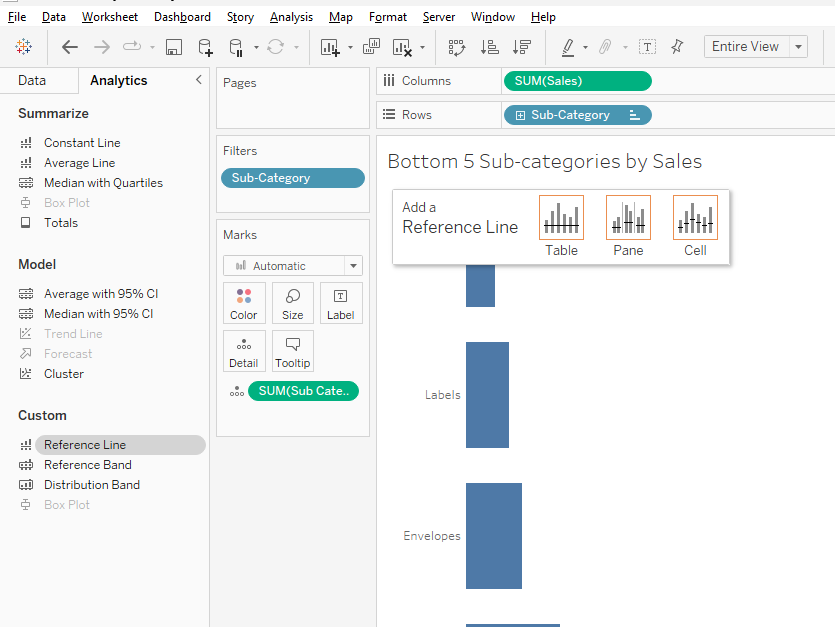Sort ascending toolbar icon
The image size is (835, 627).
point(489,47)
